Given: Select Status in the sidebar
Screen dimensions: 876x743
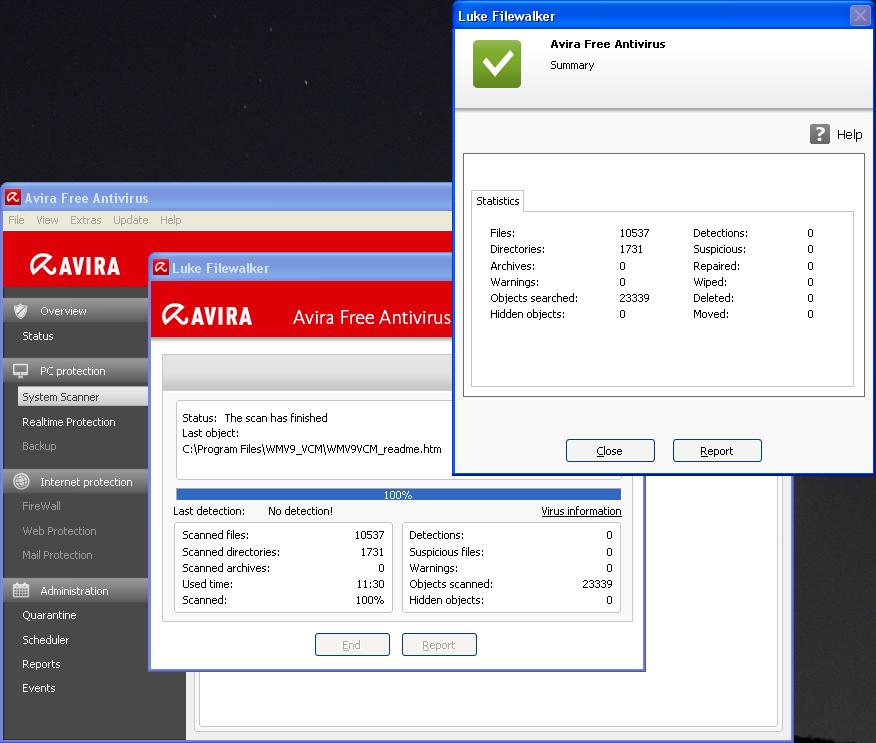Looking at the screenshot, I should pos(38,336).
